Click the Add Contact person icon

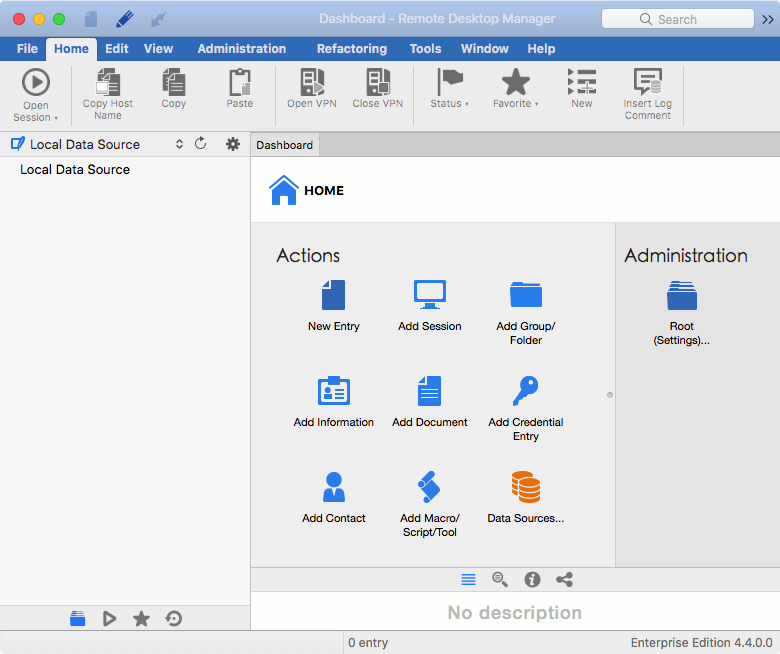(333, 487)
